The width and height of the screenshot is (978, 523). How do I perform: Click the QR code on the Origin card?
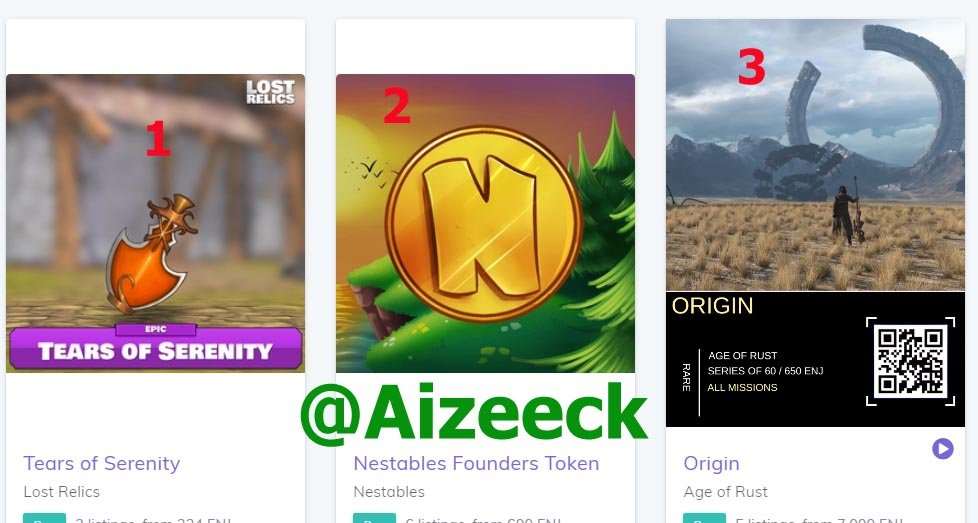coord(910,361)
